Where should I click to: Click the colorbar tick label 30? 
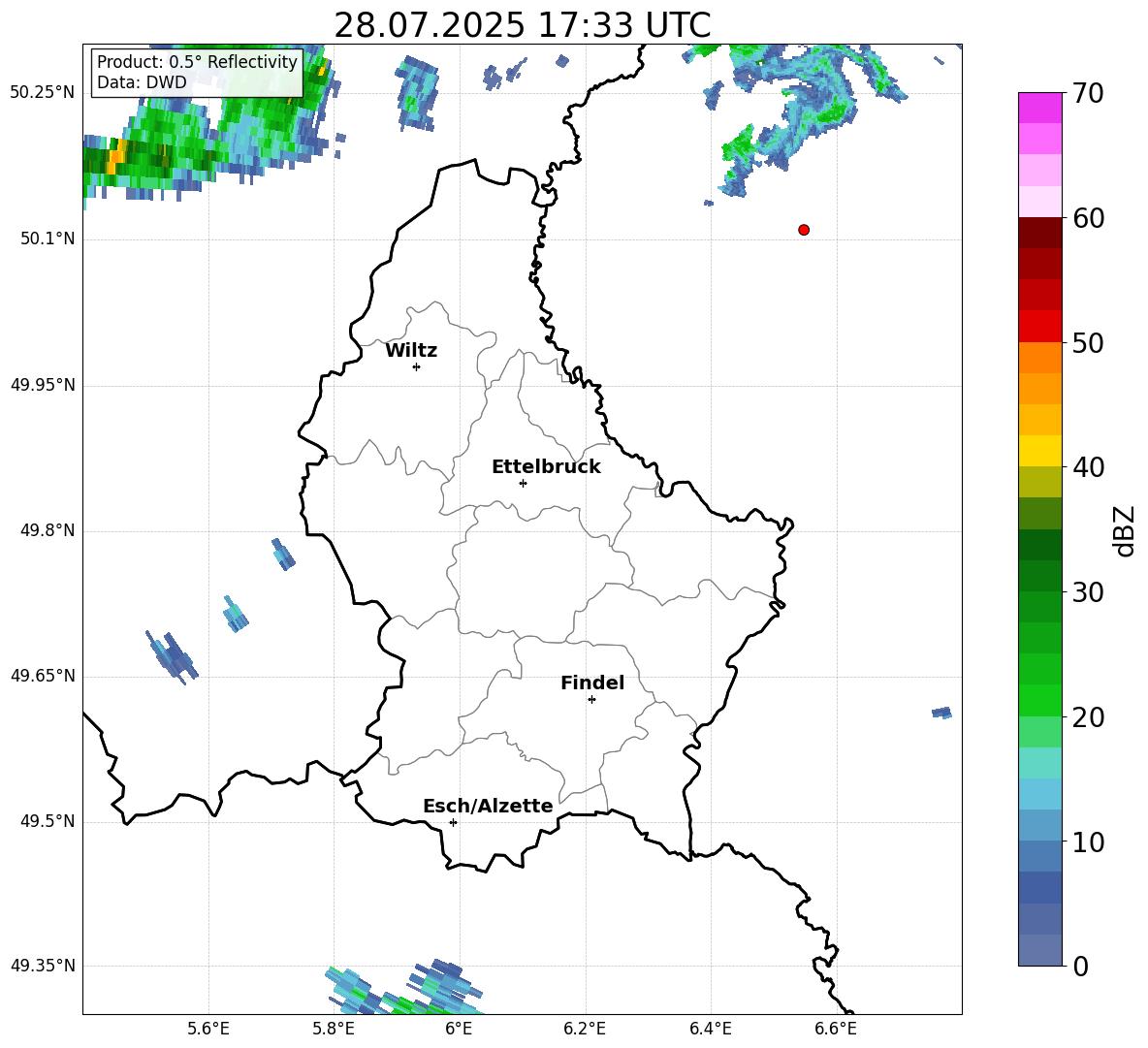[x=1088, y=592]
